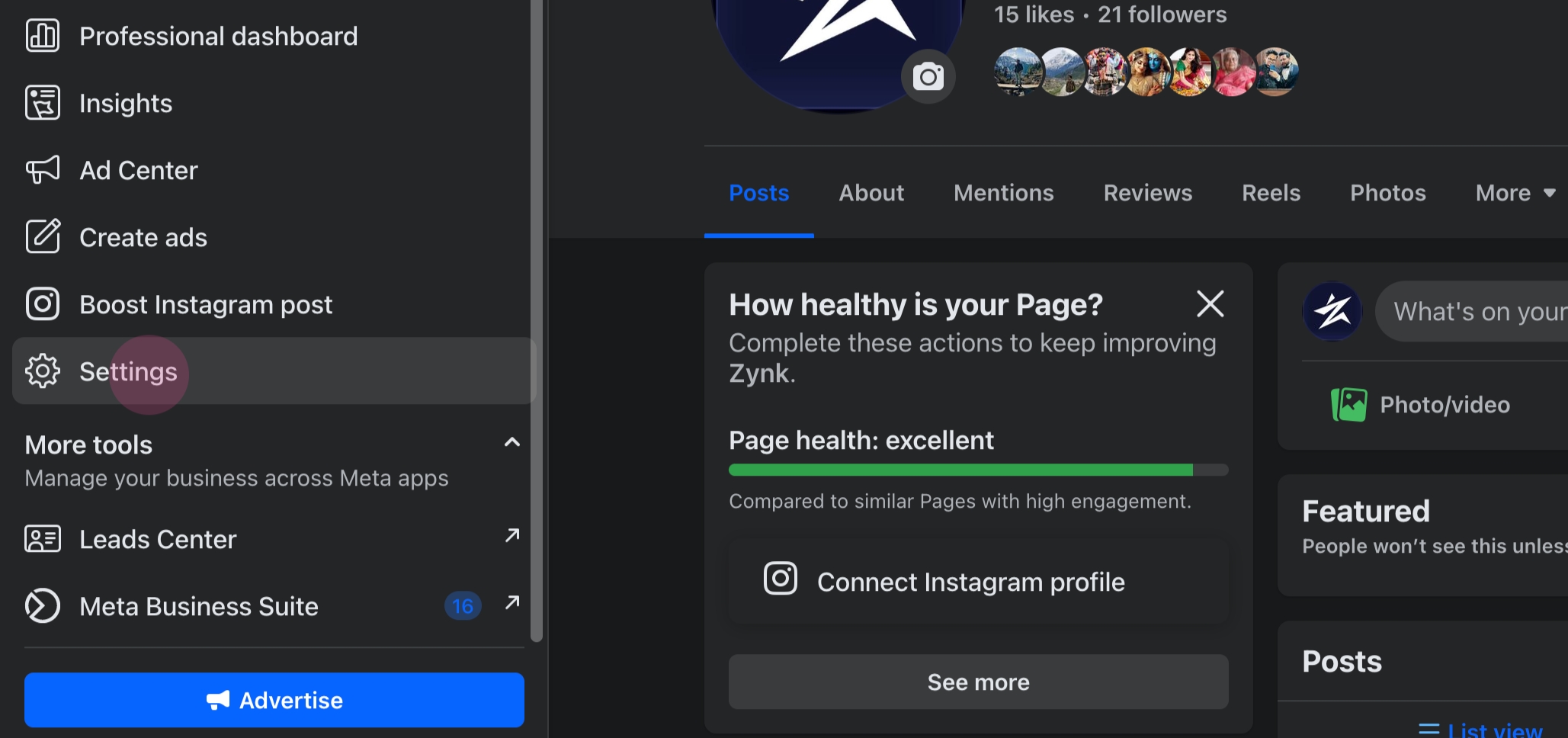The image size is (1568, 738).
Task: Open the Professional dashboard icon
Action: [42, 36]
